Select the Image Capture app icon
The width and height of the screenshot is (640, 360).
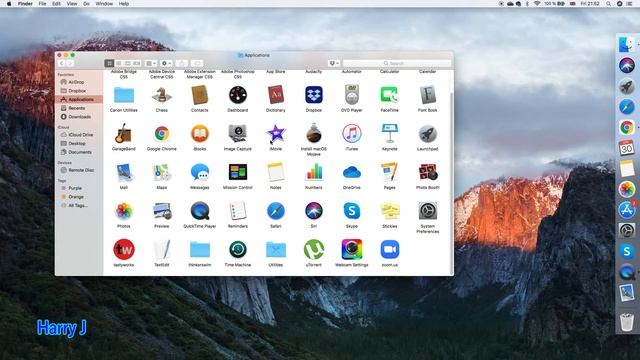(238, 134)
